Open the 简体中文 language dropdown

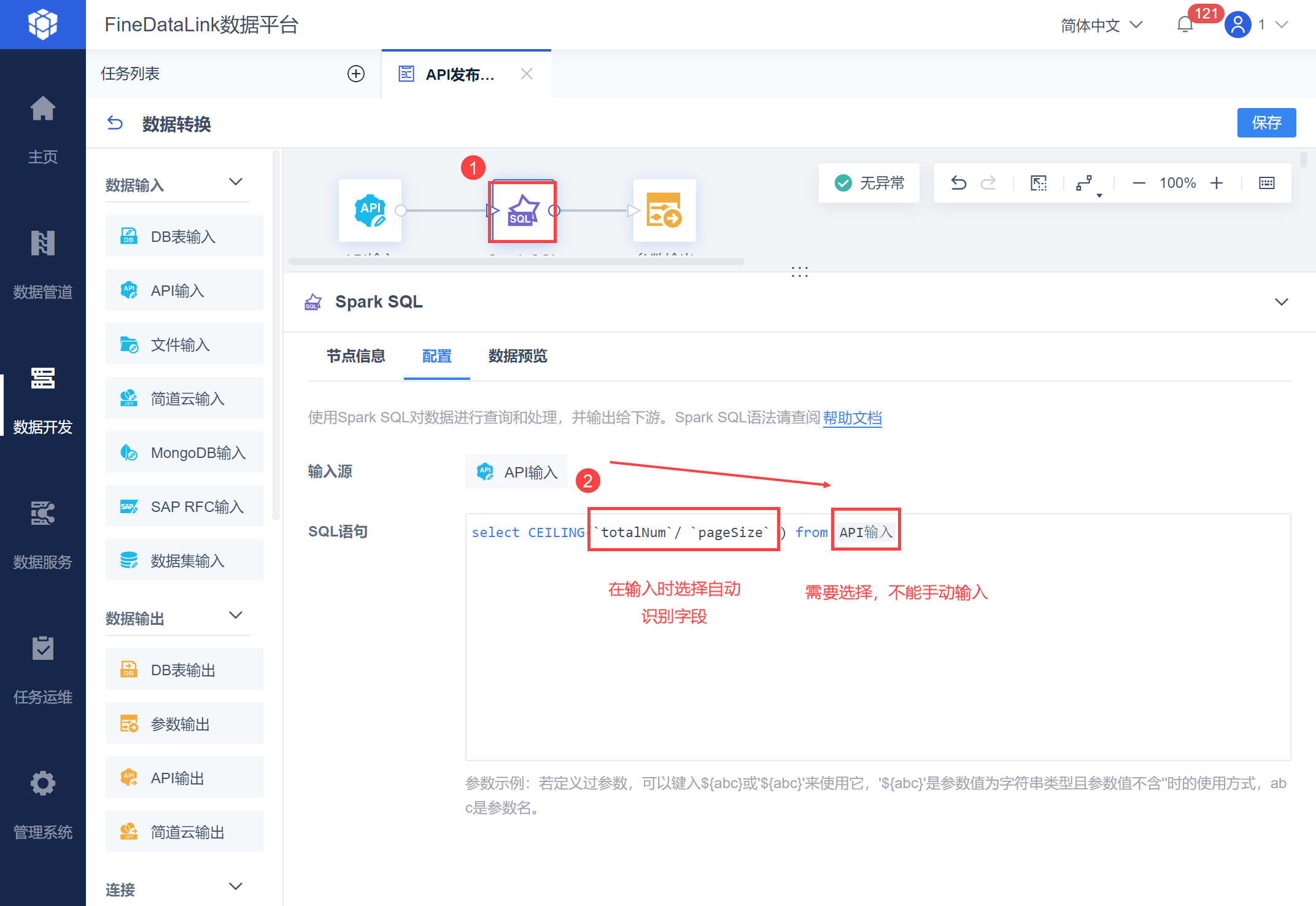click(1101, 25)
